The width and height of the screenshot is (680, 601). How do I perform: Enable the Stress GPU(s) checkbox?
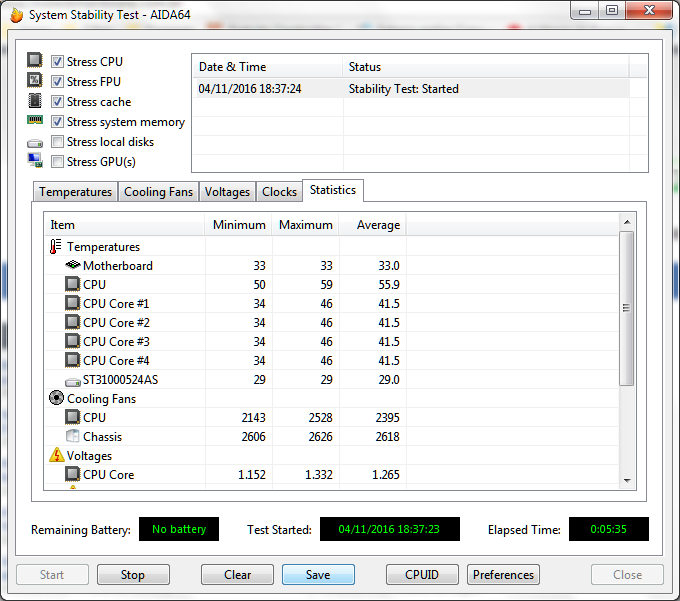57,162
